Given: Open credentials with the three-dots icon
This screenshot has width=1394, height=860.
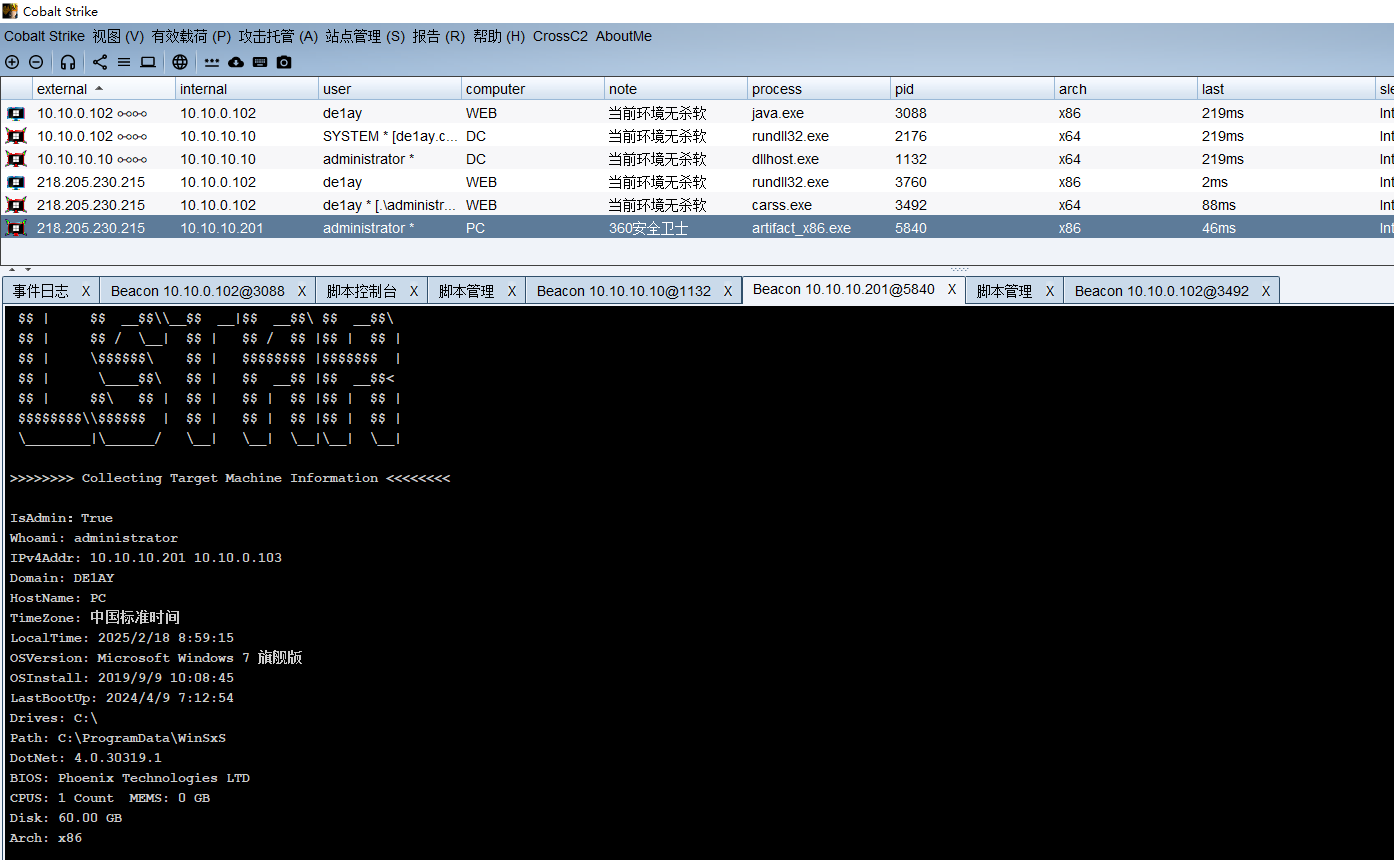Looking at the screenshot, I should coord(212,62).
